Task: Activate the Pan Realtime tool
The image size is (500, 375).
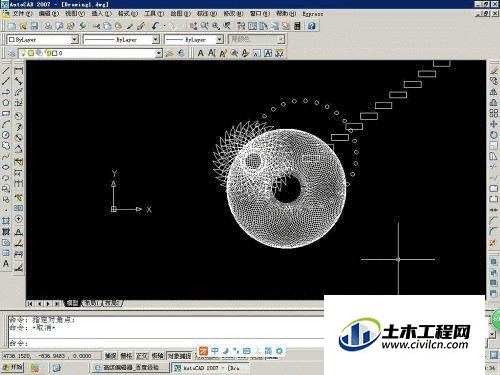Action: 193,26
